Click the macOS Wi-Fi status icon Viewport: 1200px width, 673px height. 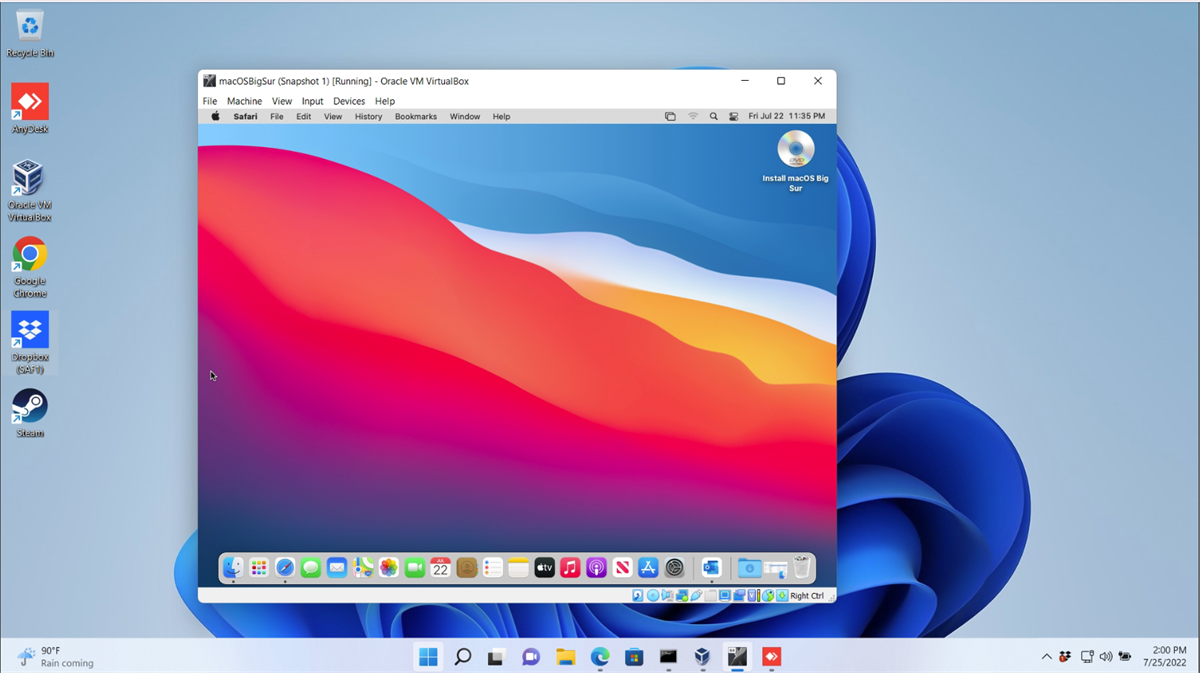(693, 117)
